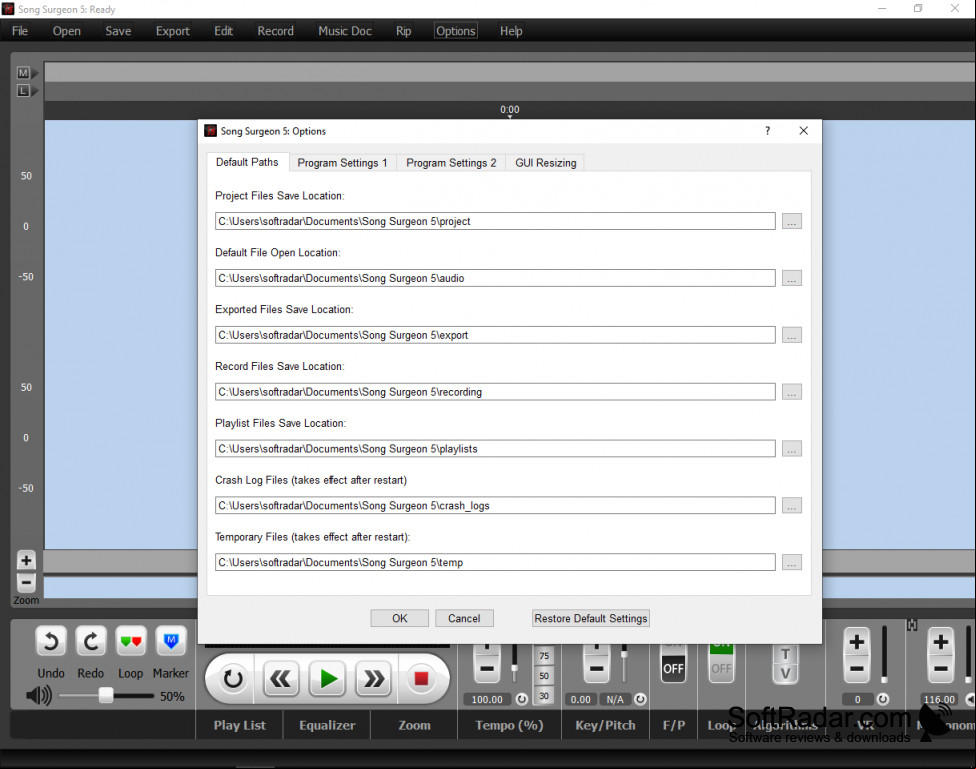This screenshot has height=769, width=976.
Task: Open the Zoom panel tab
Action: (x=415, y=725)
